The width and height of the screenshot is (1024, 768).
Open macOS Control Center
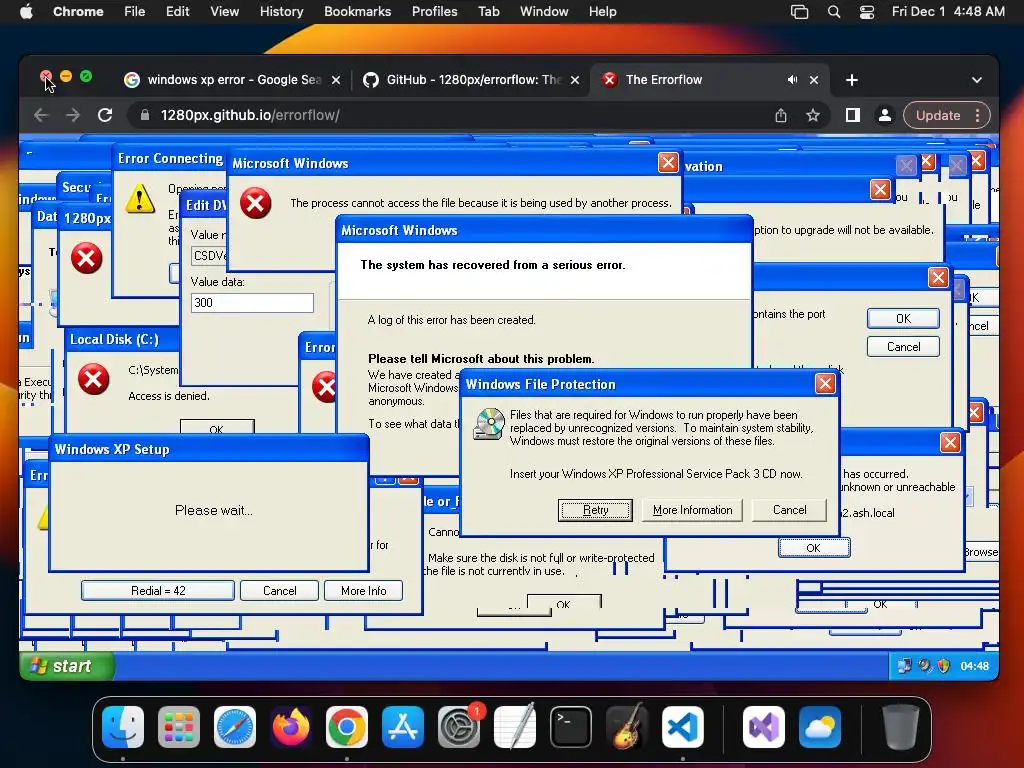point(867,12)
